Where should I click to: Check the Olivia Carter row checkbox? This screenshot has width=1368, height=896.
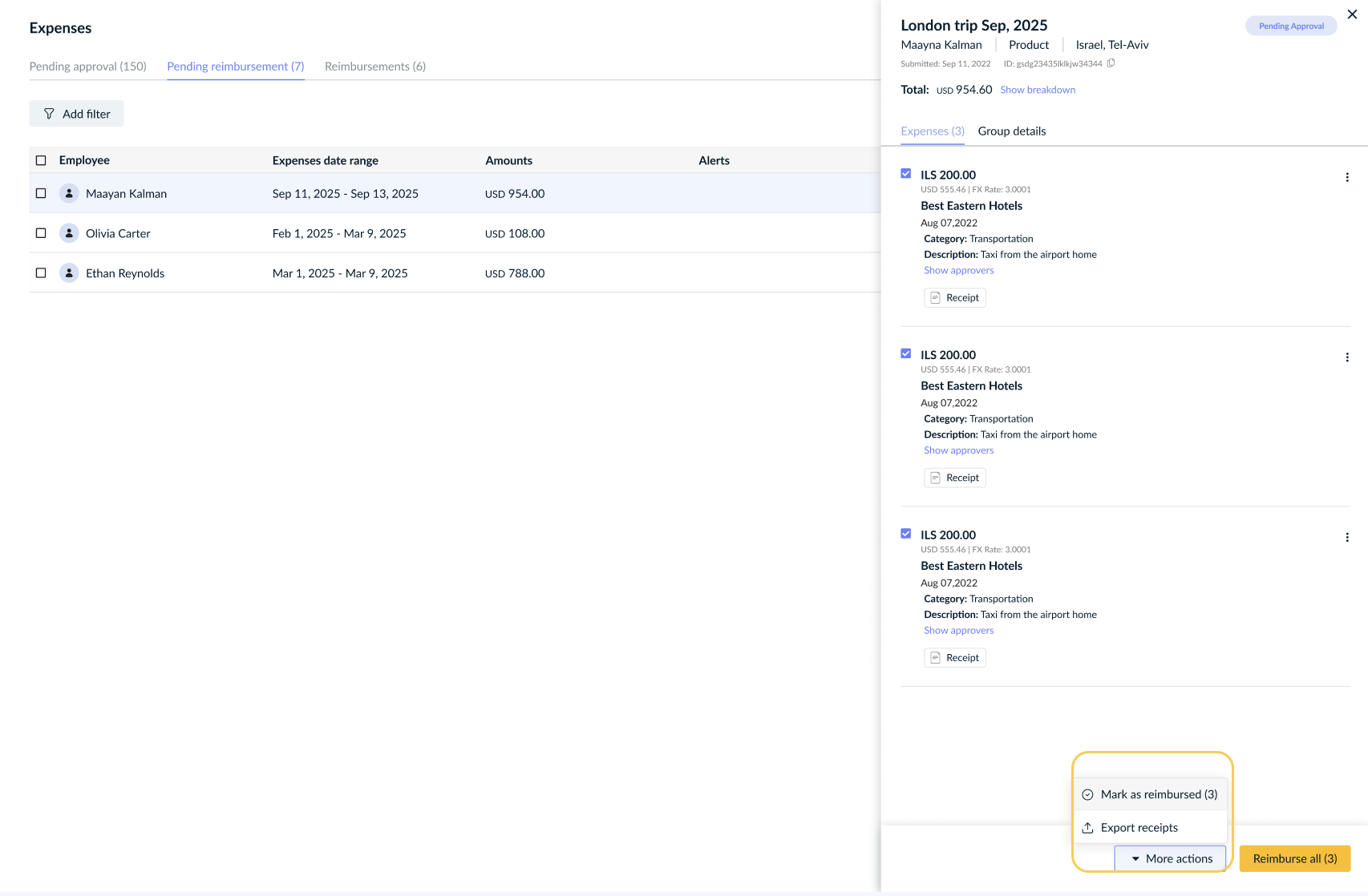(x=41, y=233)
